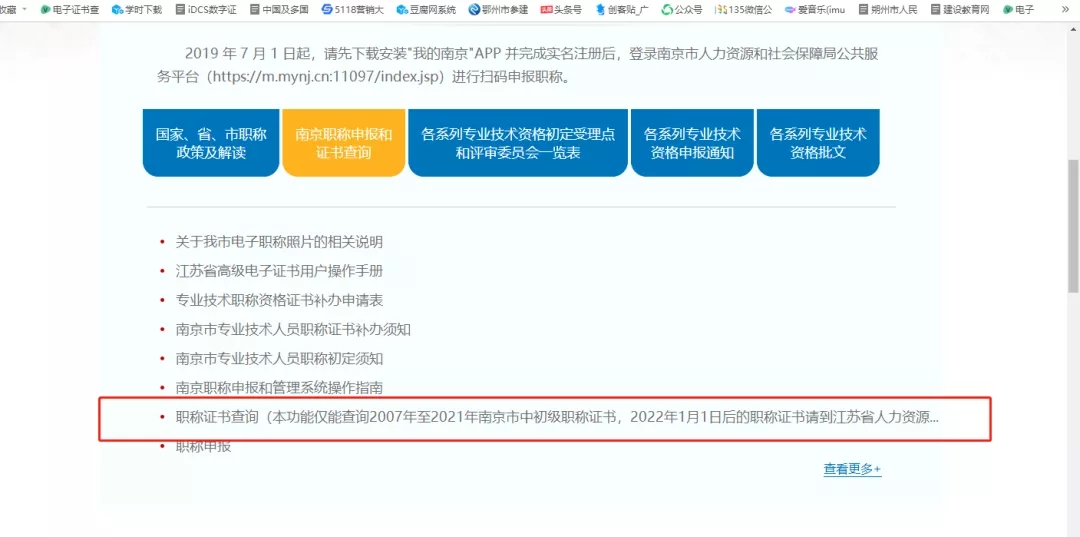The image size is (1080, 537).
Task: Open 南京市专业技术人员职称初定须知 link
Action: pos(279,358)
